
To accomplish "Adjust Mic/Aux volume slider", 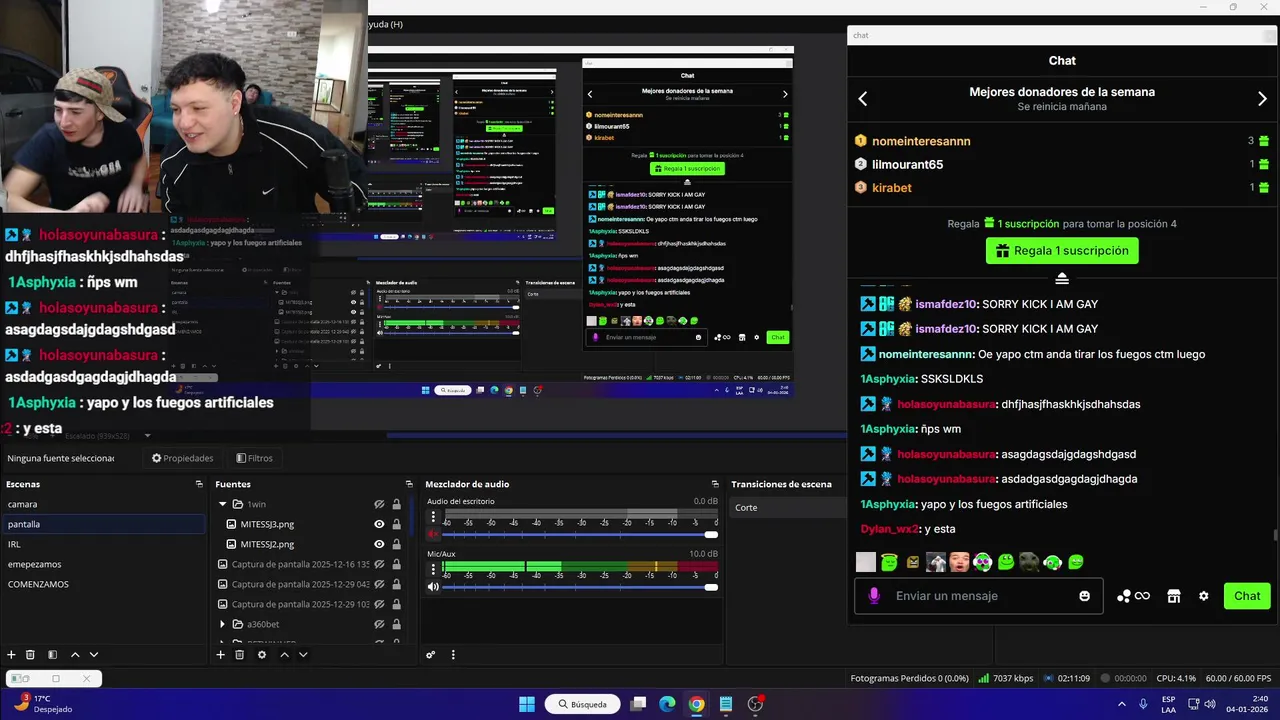I will point(580,587).
